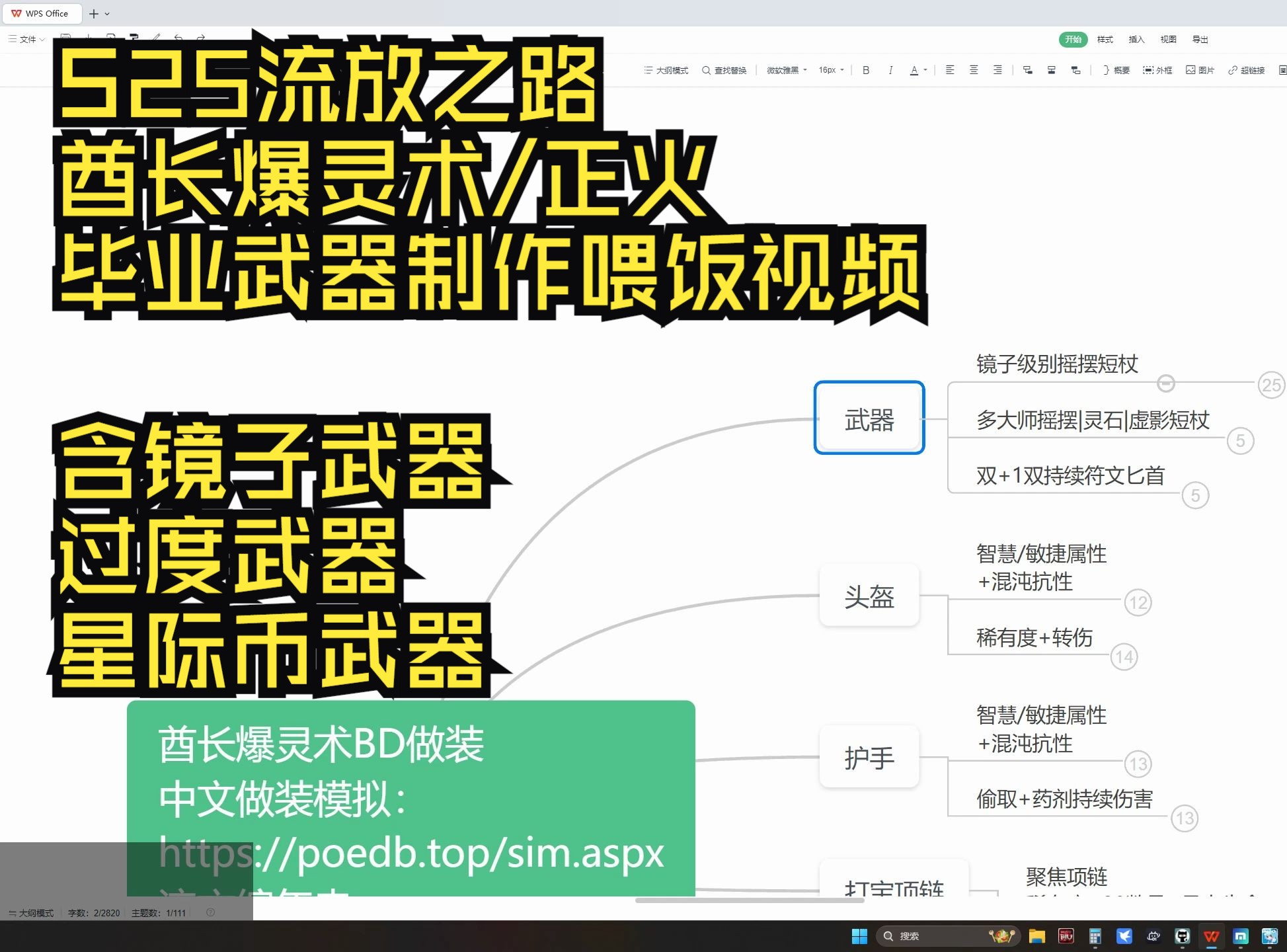
Task: Toggle italic formatting in toolbar
Action: [890, 70]
